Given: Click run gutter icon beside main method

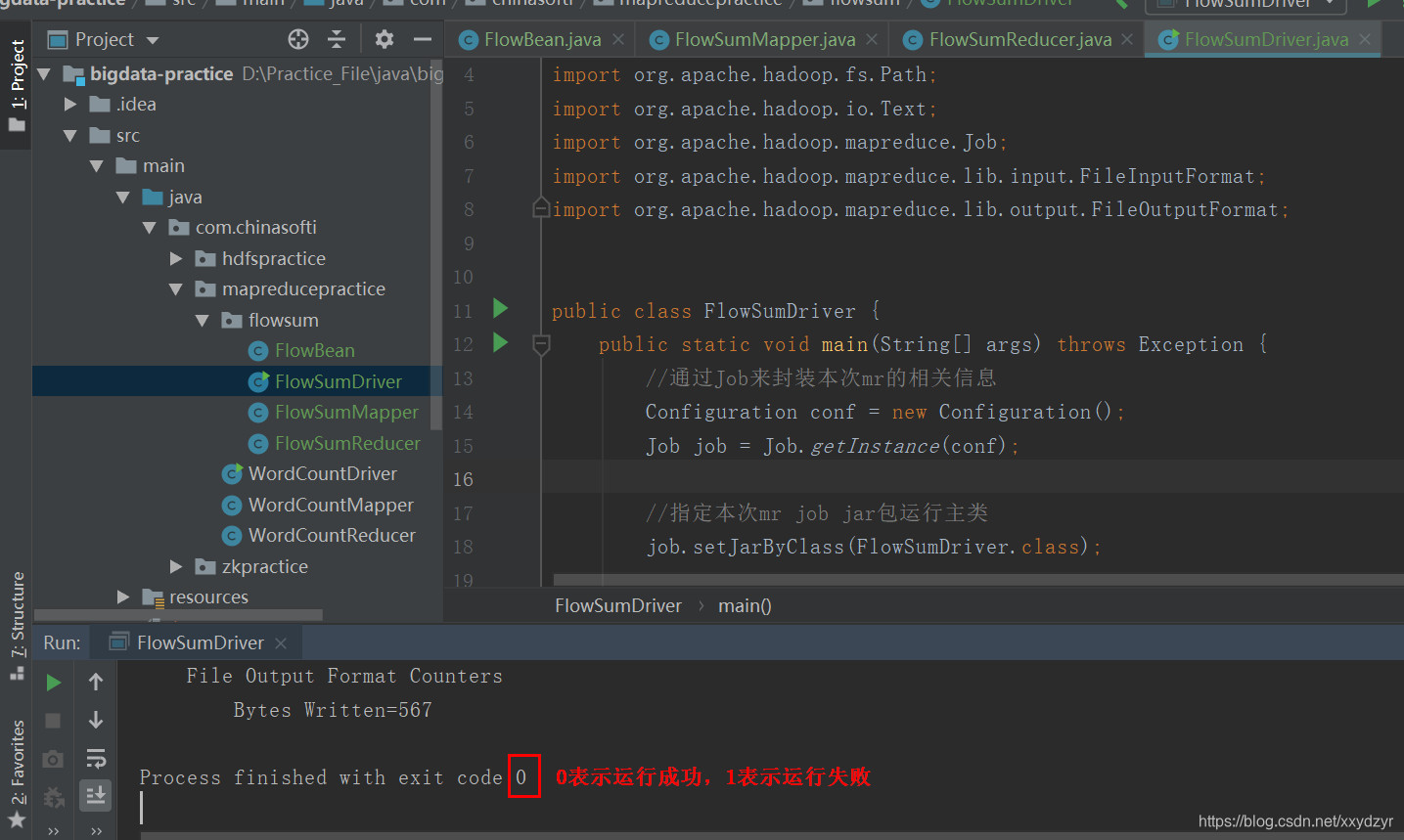Looking at the screenshot, I should pos(500,342).
